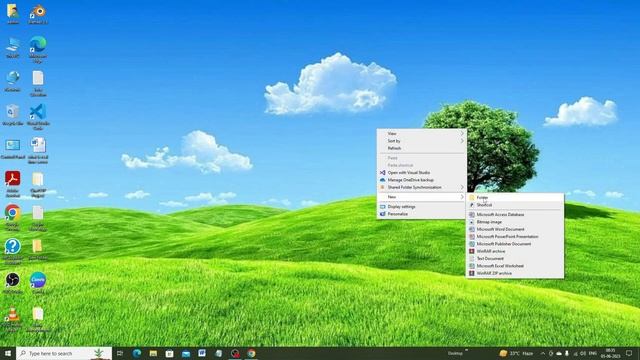Create a new Folder
Image resolution: width=640 pixels, height=360 pixels.
tap(515, 198)
